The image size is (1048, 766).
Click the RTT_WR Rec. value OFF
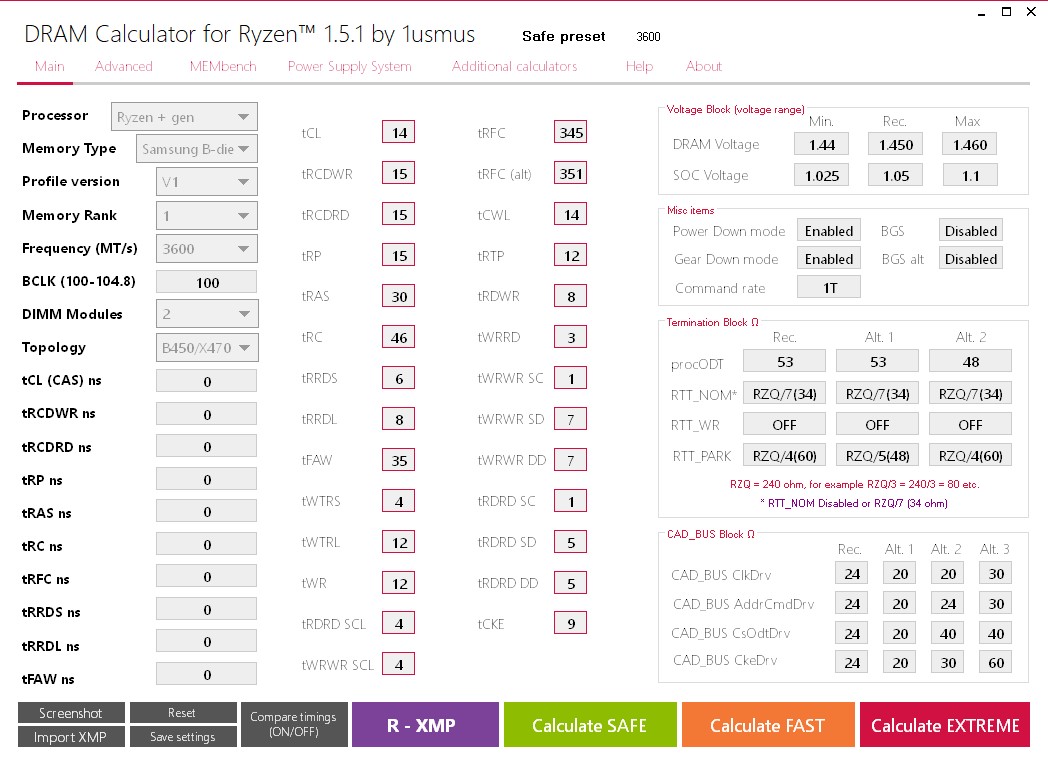click(x=785, y=424)
